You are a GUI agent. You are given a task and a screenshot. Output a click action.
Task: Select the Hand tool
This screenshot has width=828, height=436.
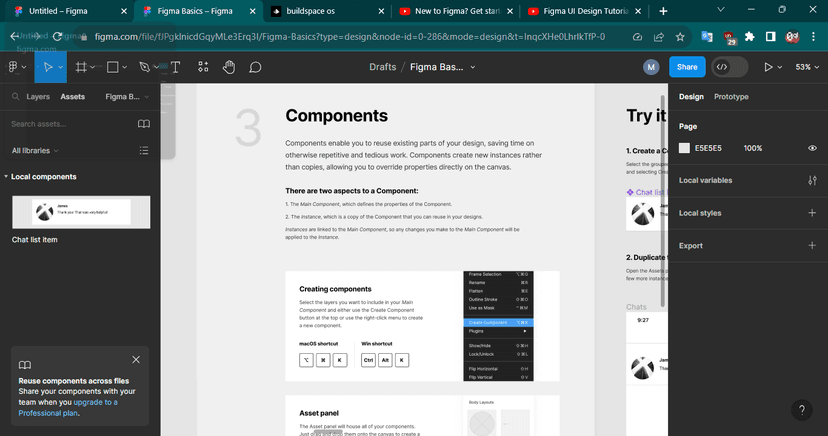[229, 67]
